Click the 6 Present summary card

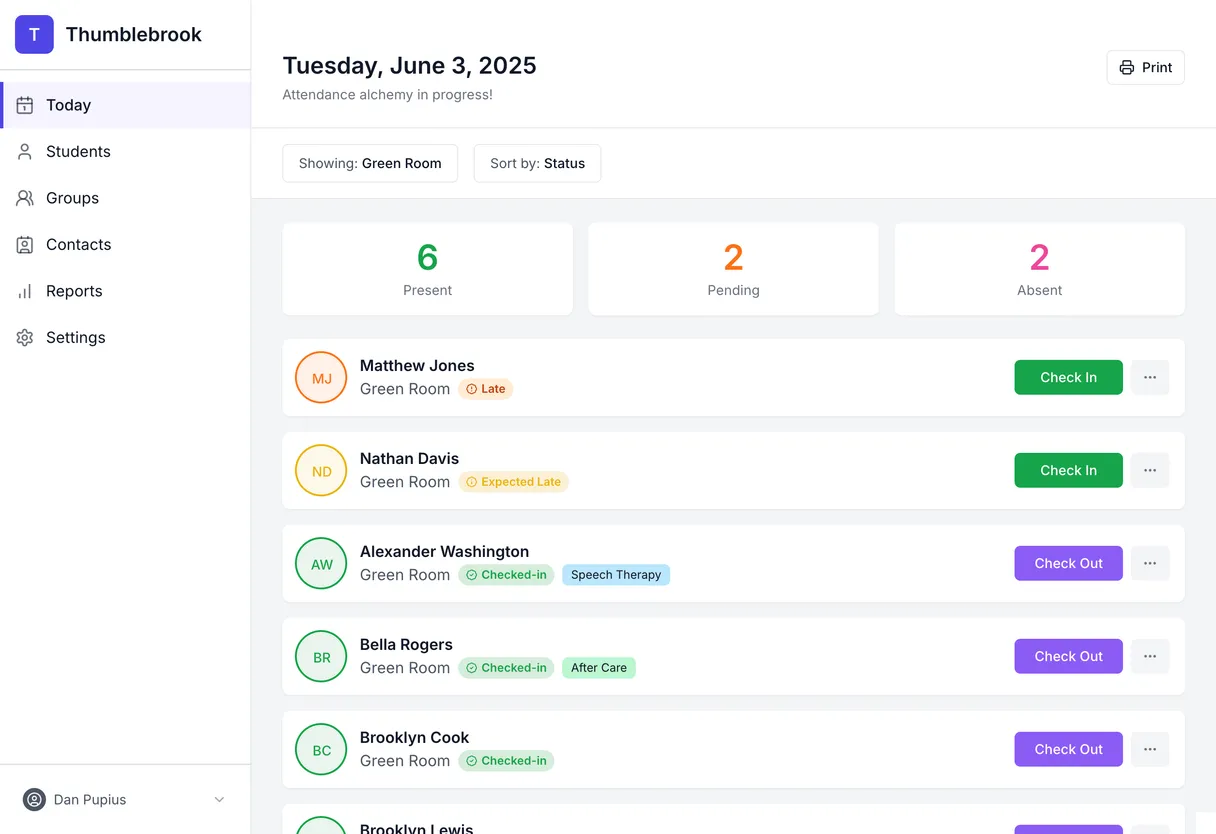428,269
